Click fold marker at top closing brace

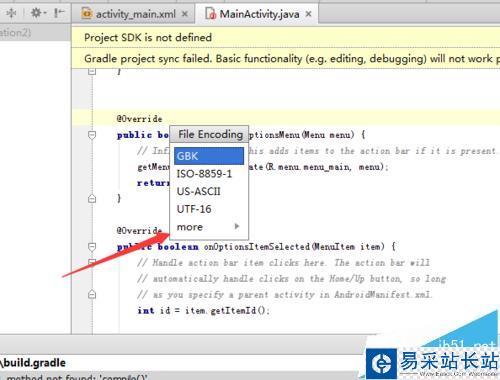[x=92, y=71]
